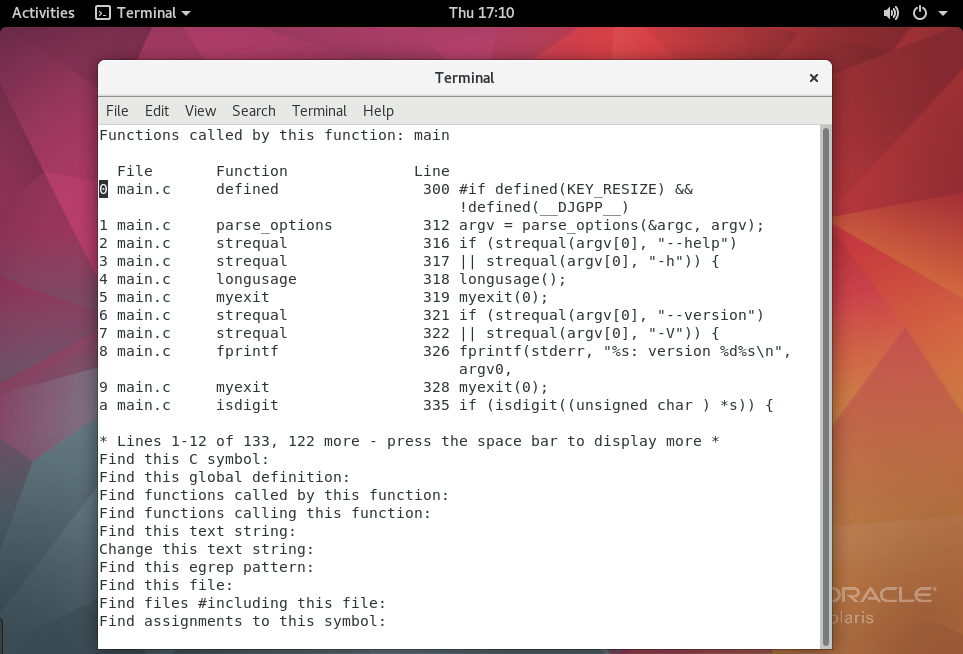Viewport: 963px width, 654px height.
Task: Click the volume speaker icon in top bar
Action: click(x=892, y=13)
